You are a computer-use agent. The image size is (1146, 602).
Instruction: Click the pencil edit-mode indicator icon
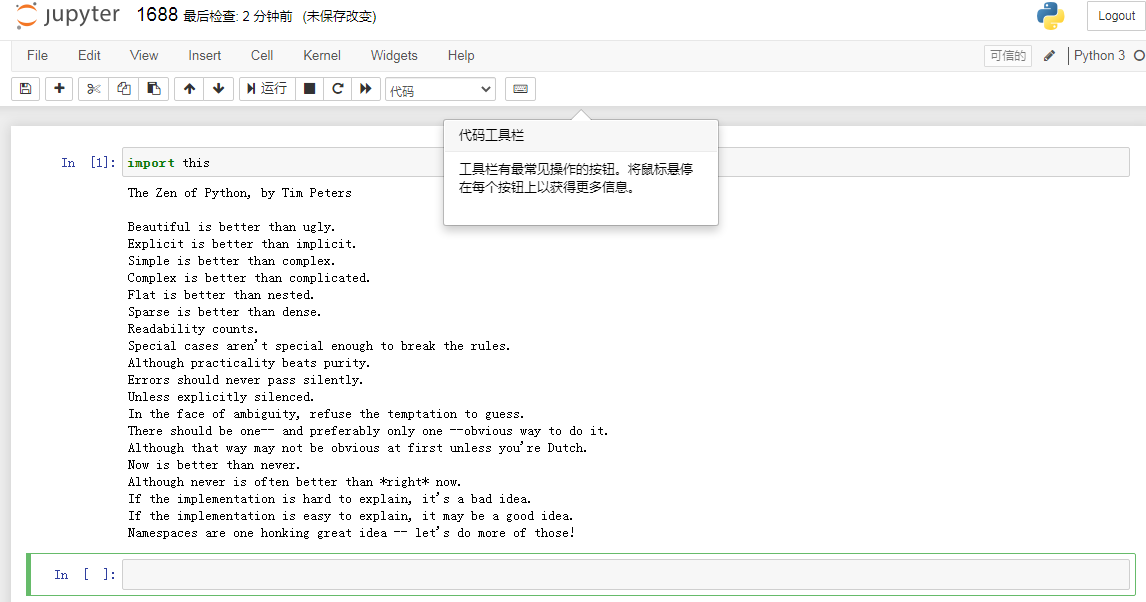(x=1049, y=56)
